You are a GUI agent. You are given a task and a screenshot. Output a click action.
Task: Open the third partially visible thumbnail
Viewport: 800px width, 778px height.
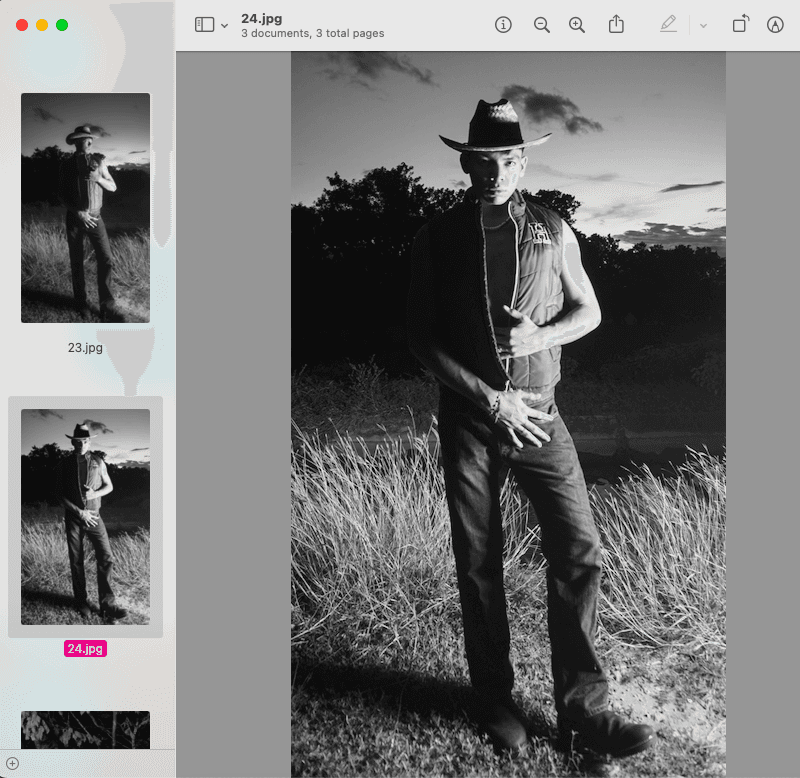85,730
